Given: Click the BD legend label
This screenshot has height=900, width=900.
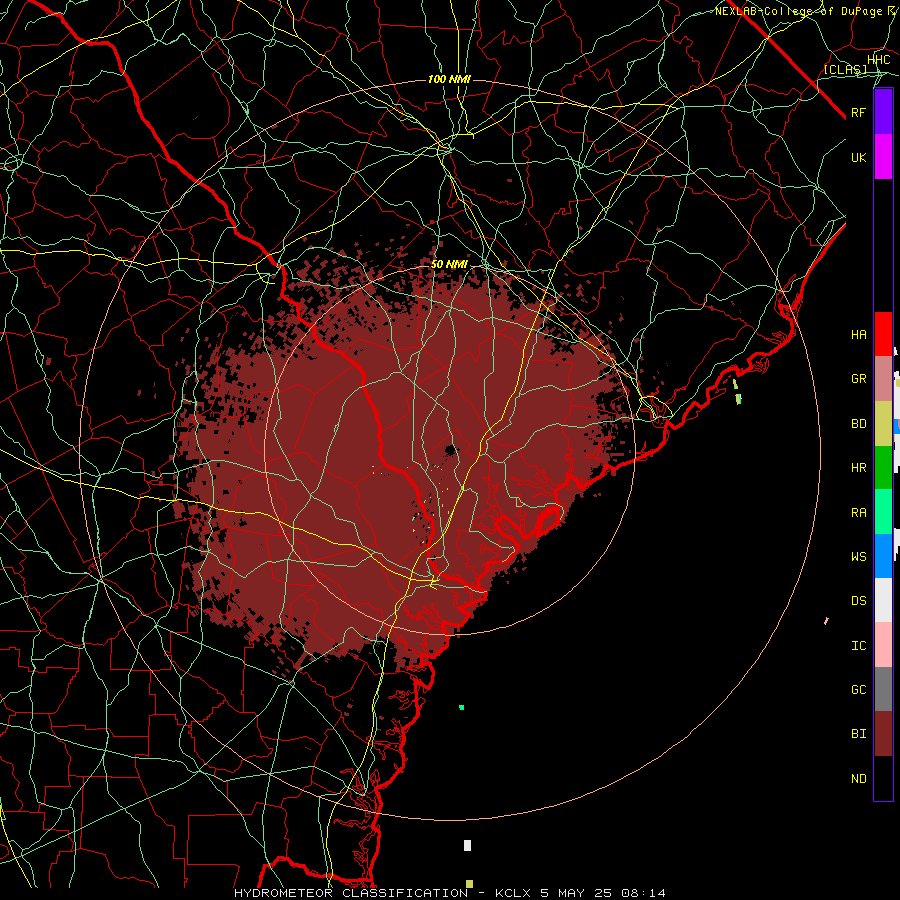Looking at the screenshot, I should pyautogui.click(x=859, y=424).
